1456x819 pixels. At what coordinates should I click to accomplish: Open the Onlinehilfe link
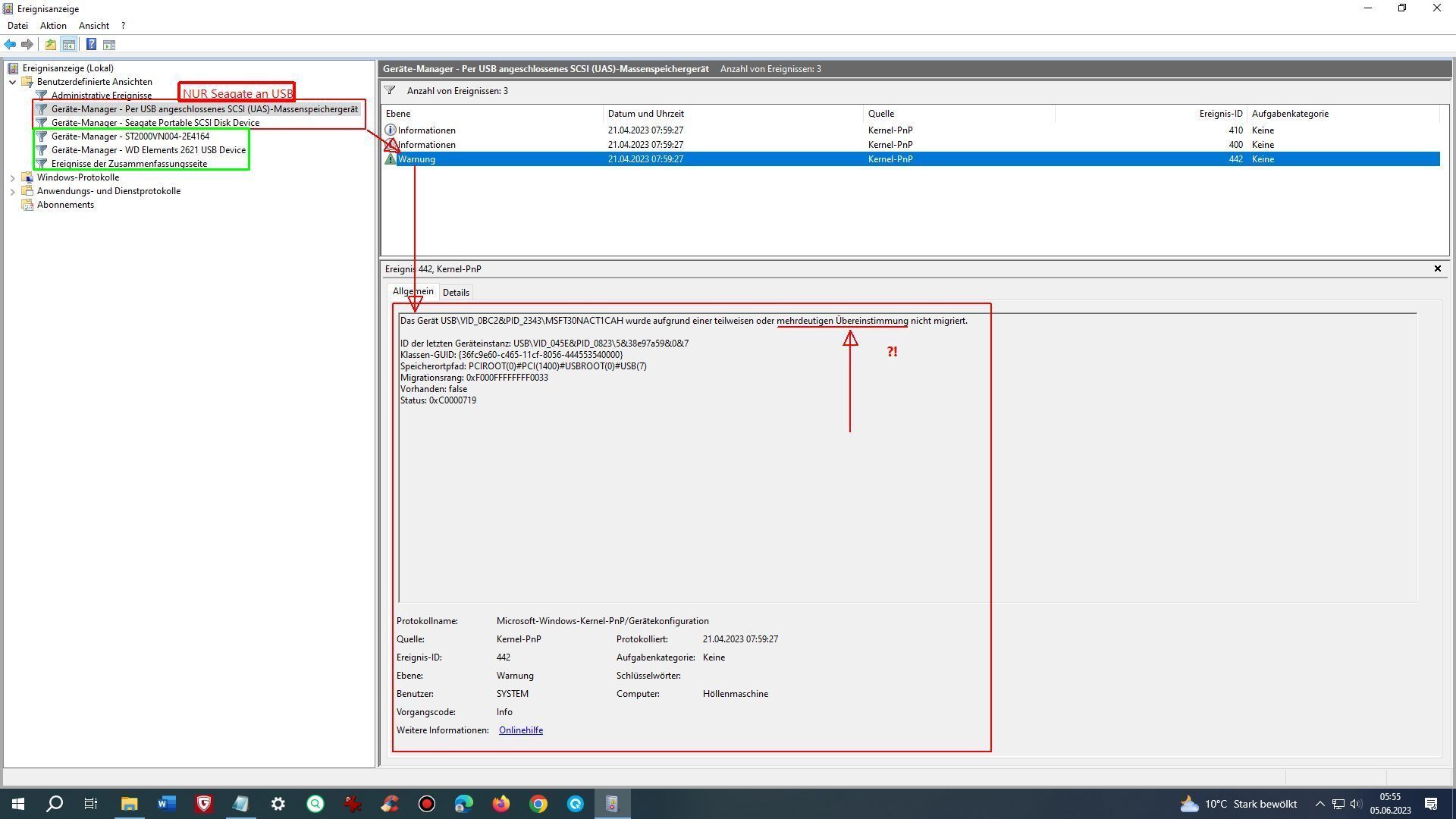pos(520,730)
